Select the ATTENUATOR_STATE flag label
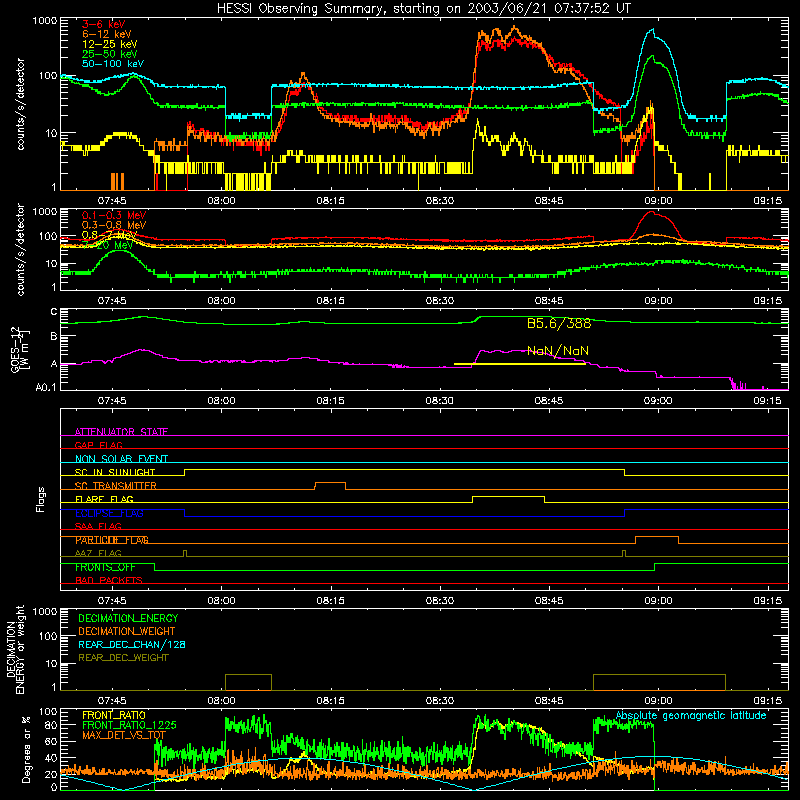The image size is (800, 800). pos(121,432)
